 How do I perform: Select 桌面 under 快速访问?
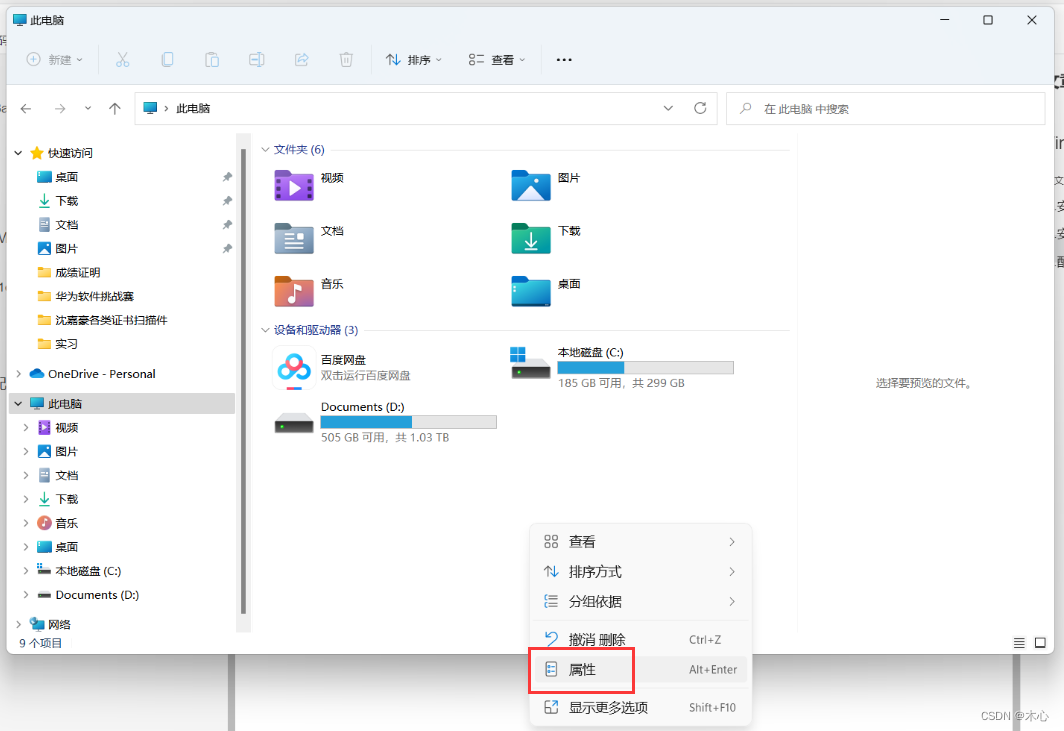[x=66, y=177]
